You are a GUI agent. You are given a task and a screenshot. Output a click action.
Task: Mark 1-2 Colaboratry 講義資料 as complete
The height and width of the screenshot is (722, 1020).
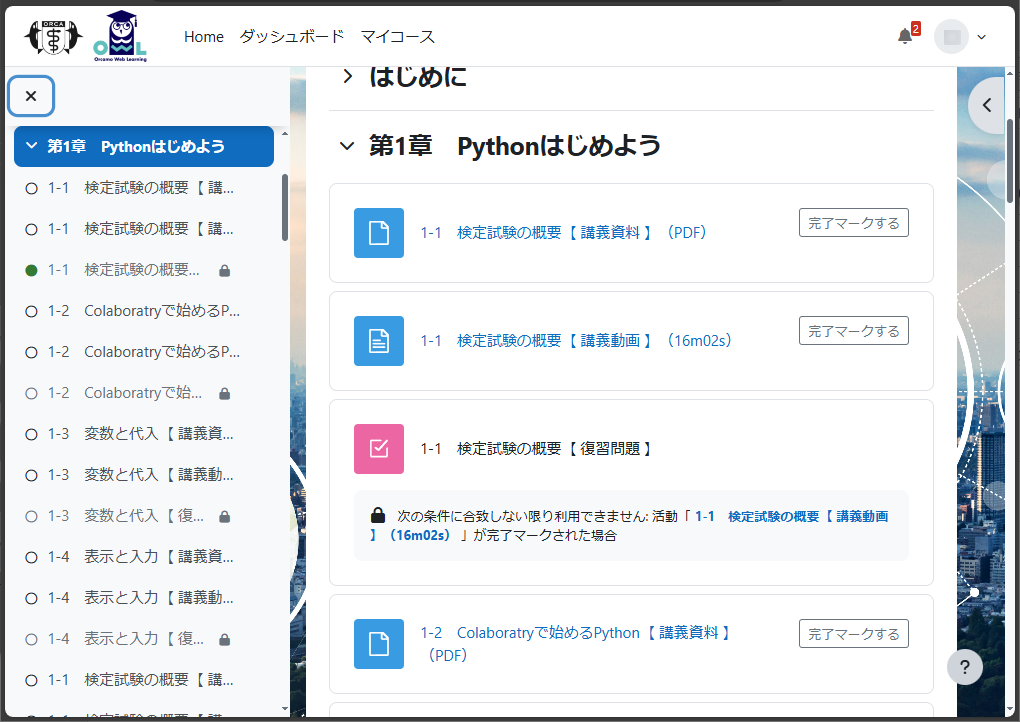[853, 634]
